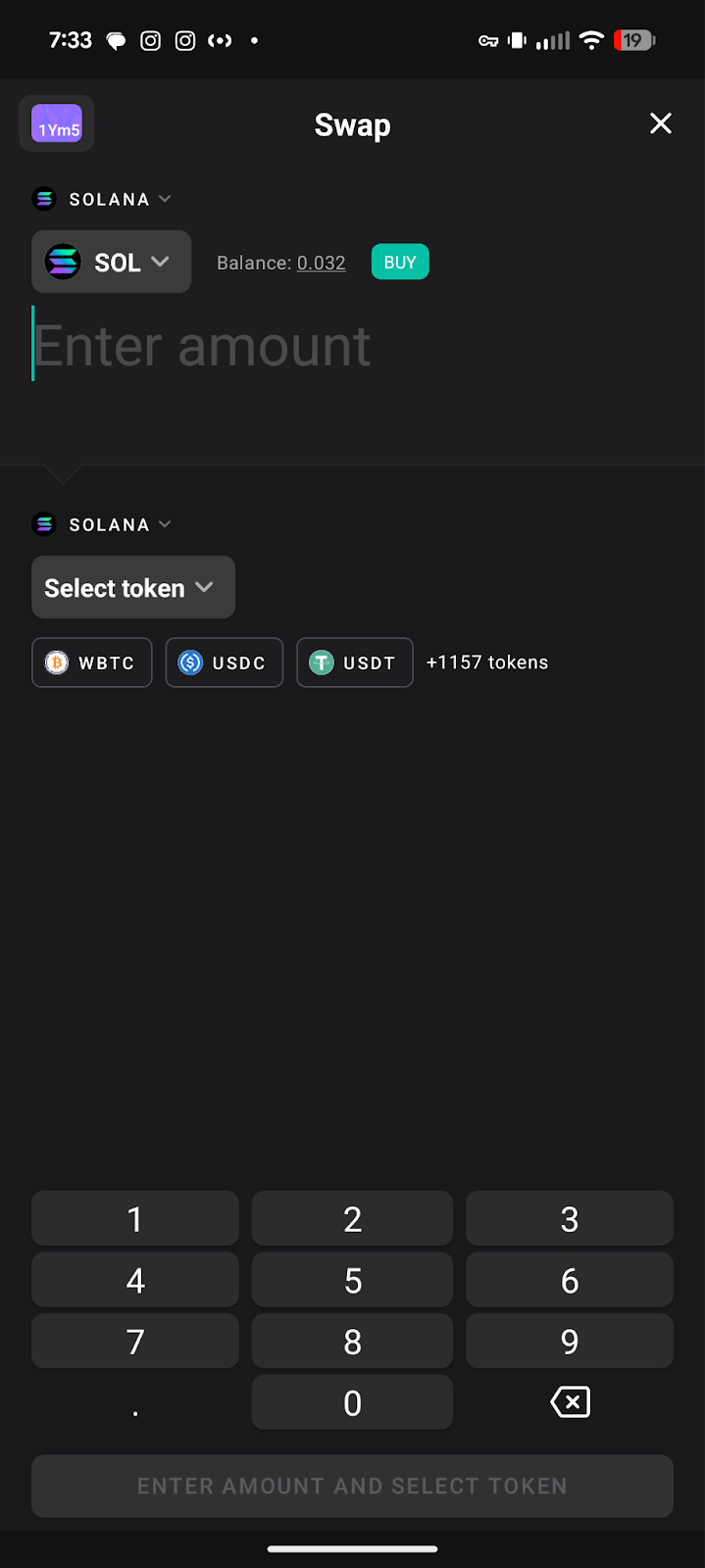Expand the source SOLANA network dropdown
This screenshot has height=1568, width=705.
click(102, 199)
